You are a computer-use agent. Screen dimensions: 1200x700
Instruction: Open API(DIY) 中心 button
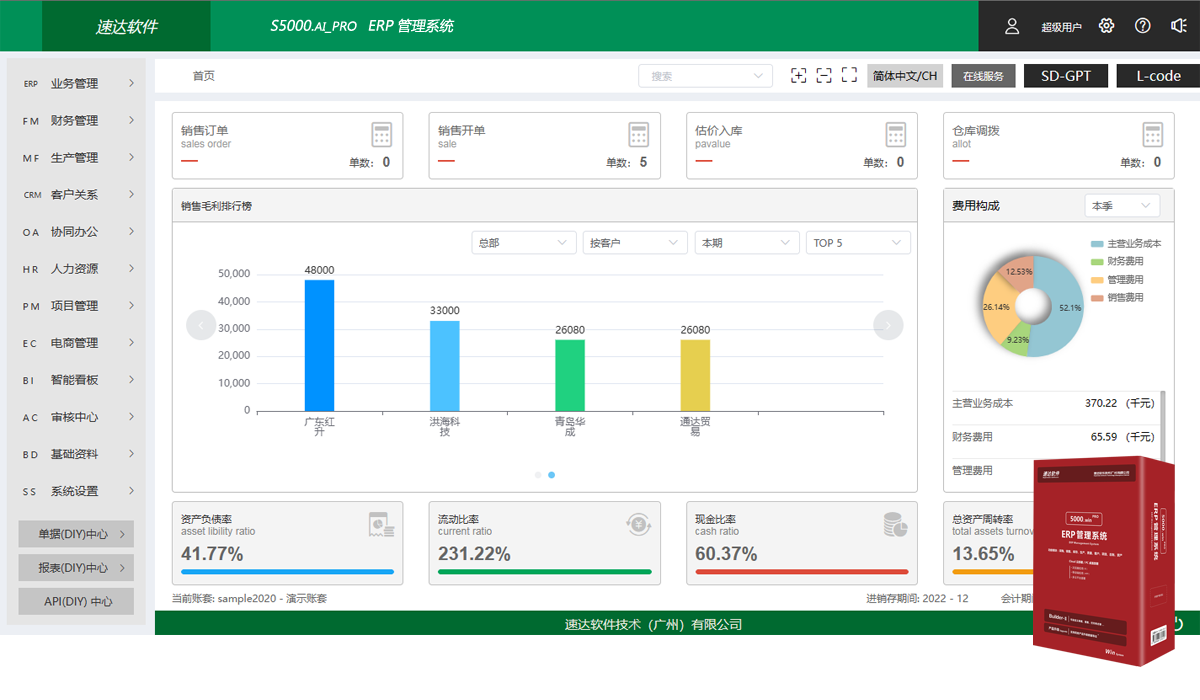[x=76, y=602]
